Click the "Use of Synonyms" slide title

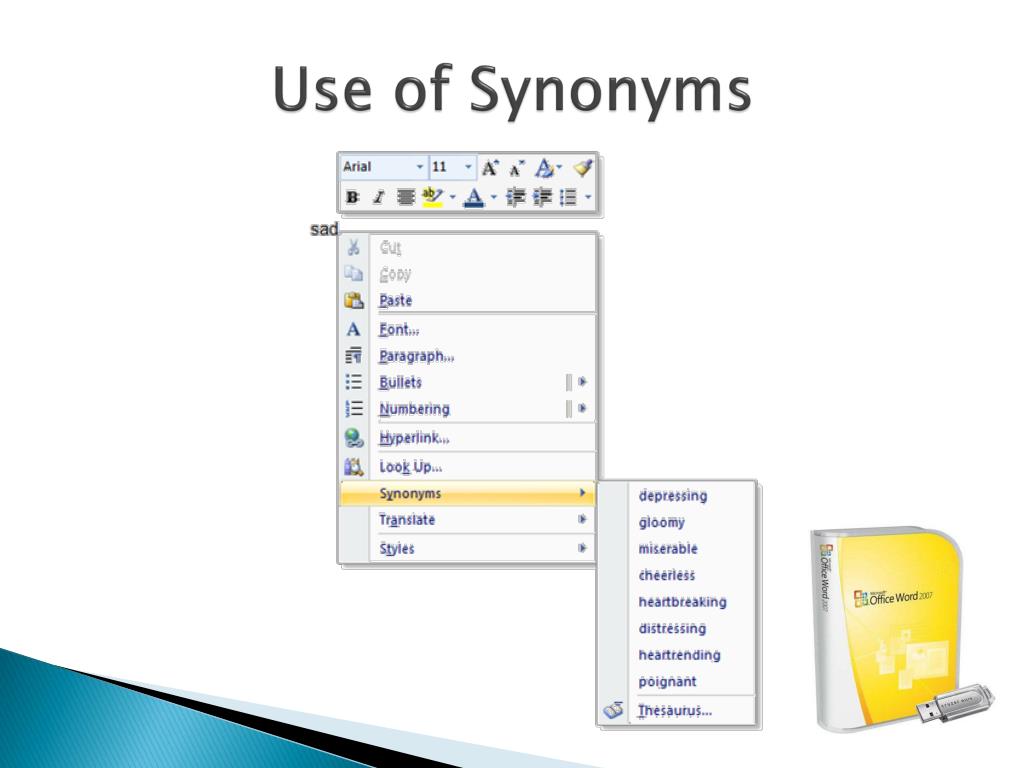point(512,89)
